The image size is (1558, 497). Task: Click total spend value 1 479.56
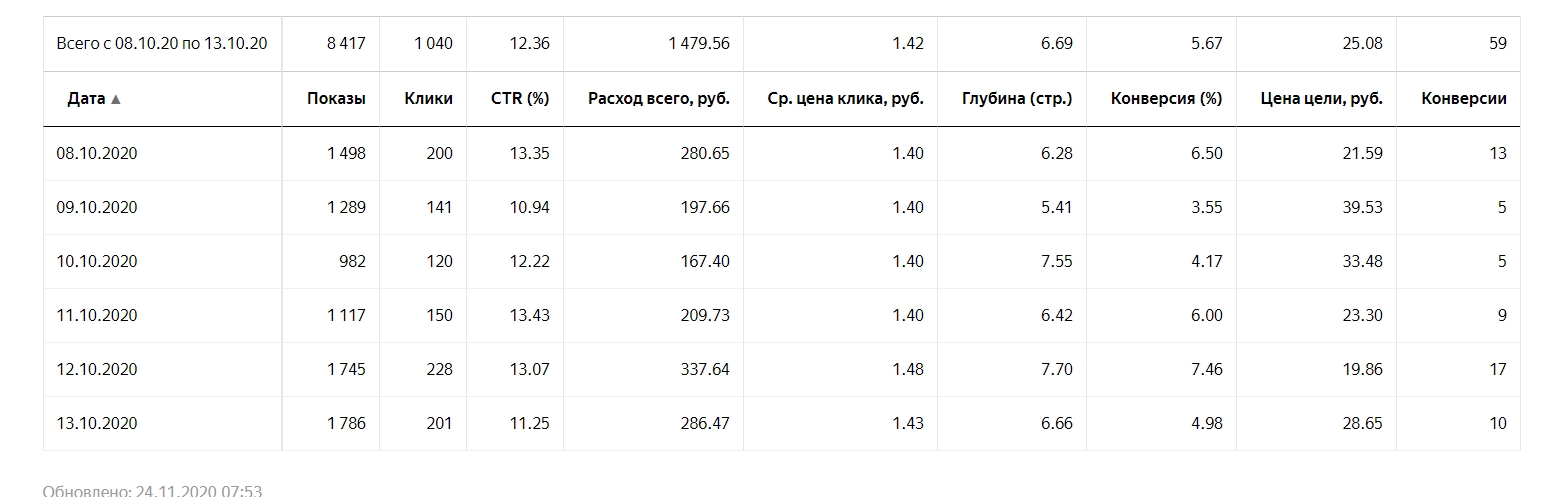coord(698,44)
